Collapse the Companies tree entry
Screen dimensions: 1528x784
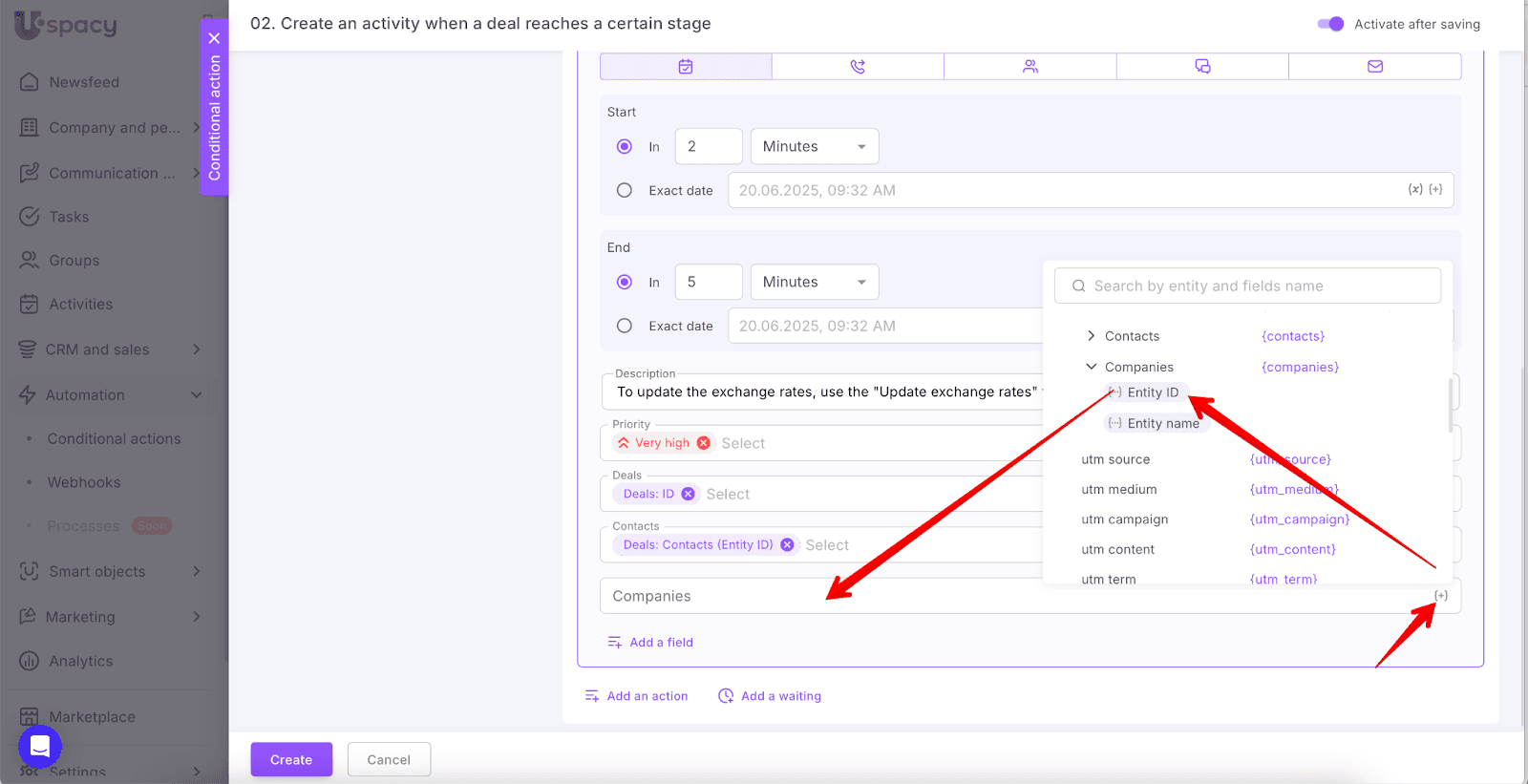coord(1091,367)
